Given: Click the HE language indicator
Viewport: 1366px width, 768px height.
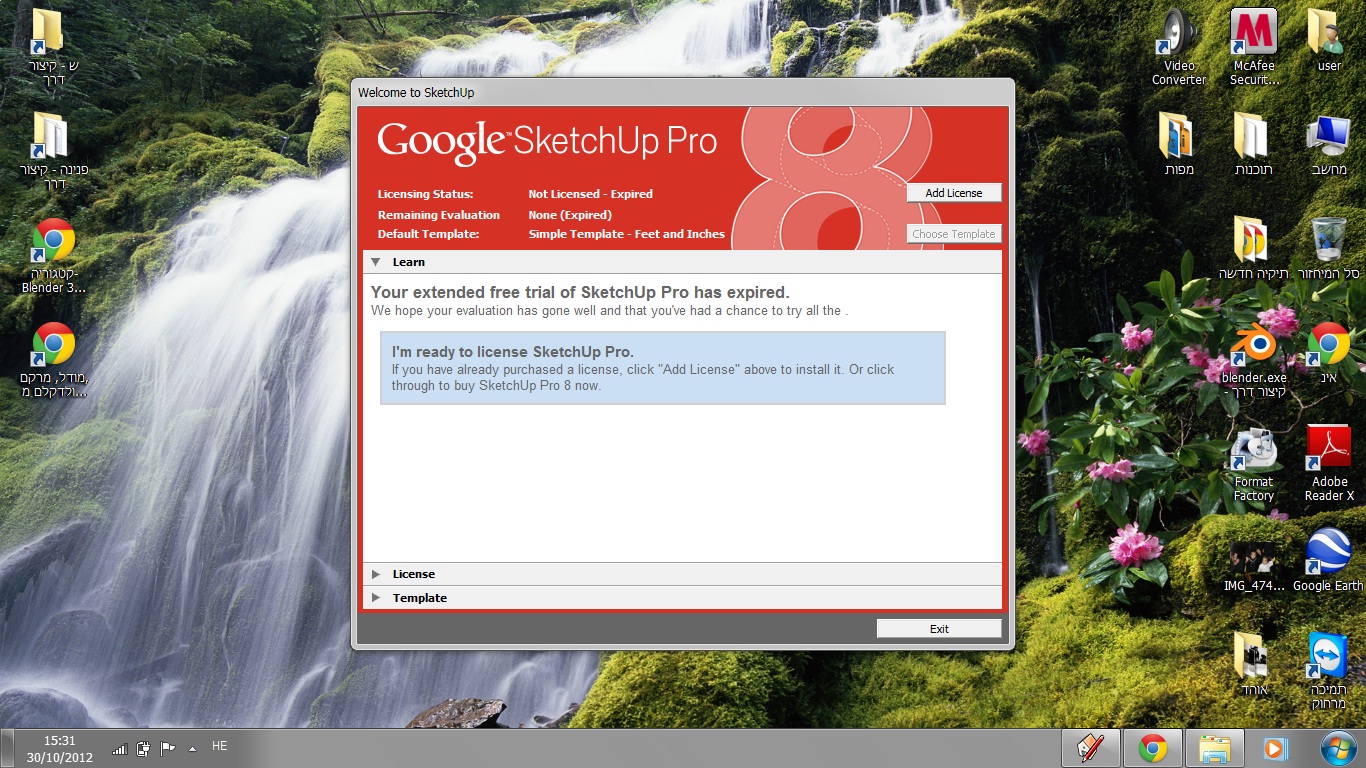Looking at the screenshot, I should pyautogui.click(x=220, y=746).
